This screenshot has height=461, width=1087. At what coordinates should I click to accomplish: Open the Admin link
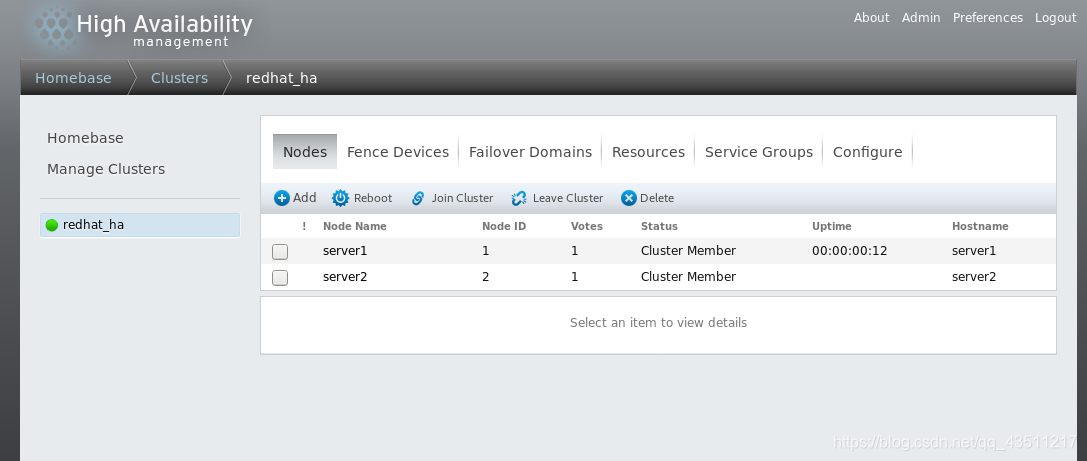tap(921, 18)
